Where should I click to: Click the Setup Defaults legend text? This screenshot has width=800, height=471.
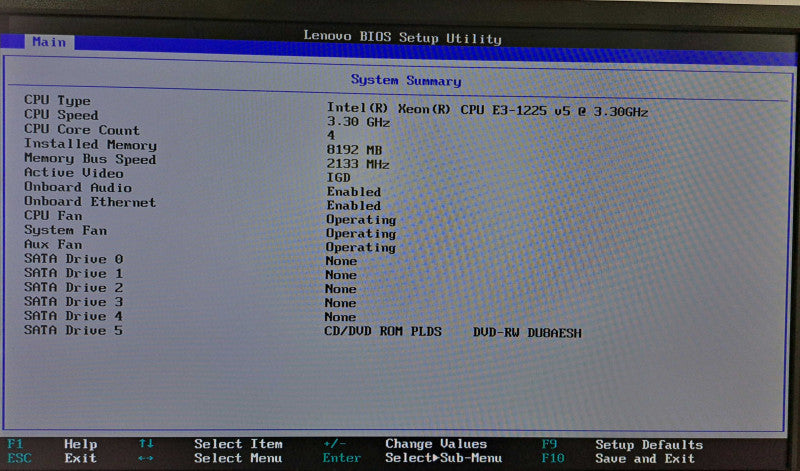[x=649, y=444]
